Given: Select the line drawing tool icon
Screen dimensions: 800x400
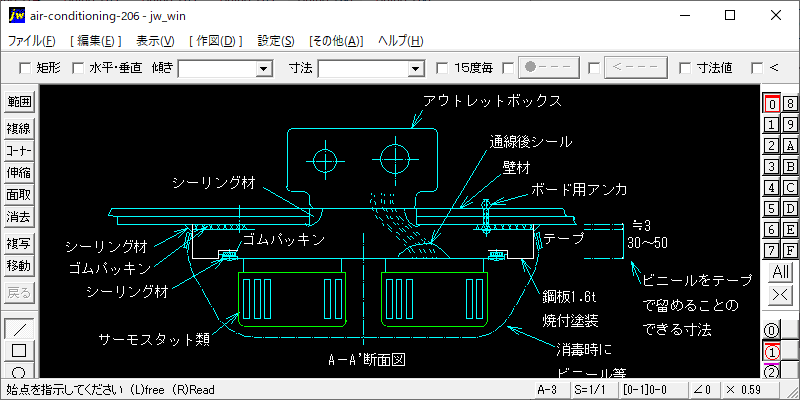Looking at the screenshot, I should (19, 329).
